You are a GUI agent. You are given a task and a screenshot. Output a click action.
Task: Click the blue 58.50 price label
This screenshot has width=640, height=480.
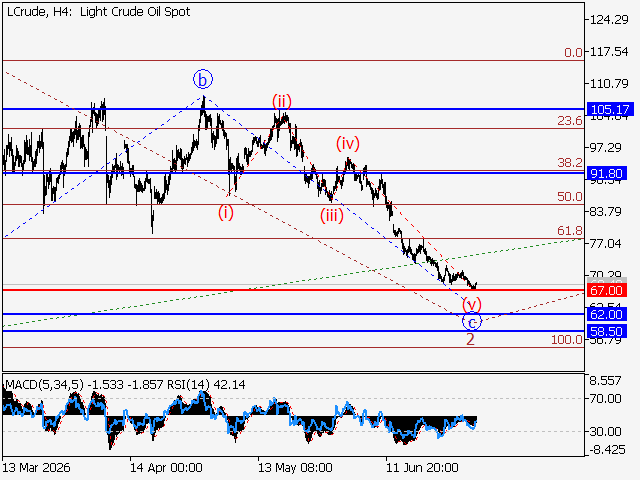click(607, 331)
